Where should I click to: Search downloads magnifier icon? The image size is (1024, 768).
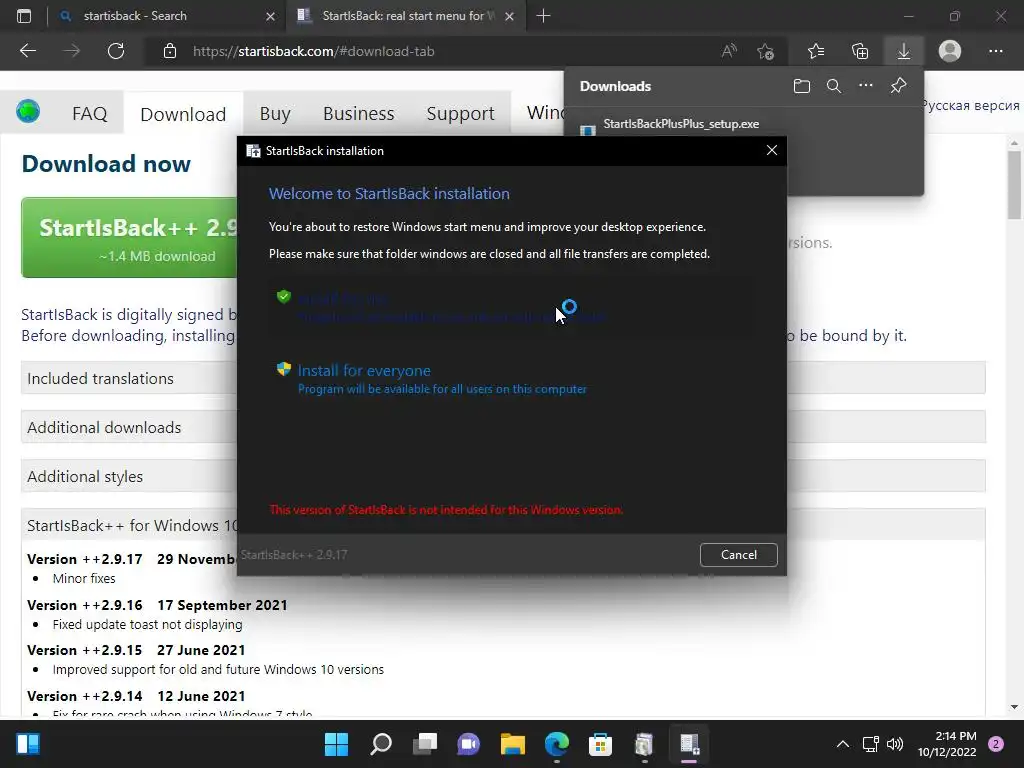click(x=834, y=86)
